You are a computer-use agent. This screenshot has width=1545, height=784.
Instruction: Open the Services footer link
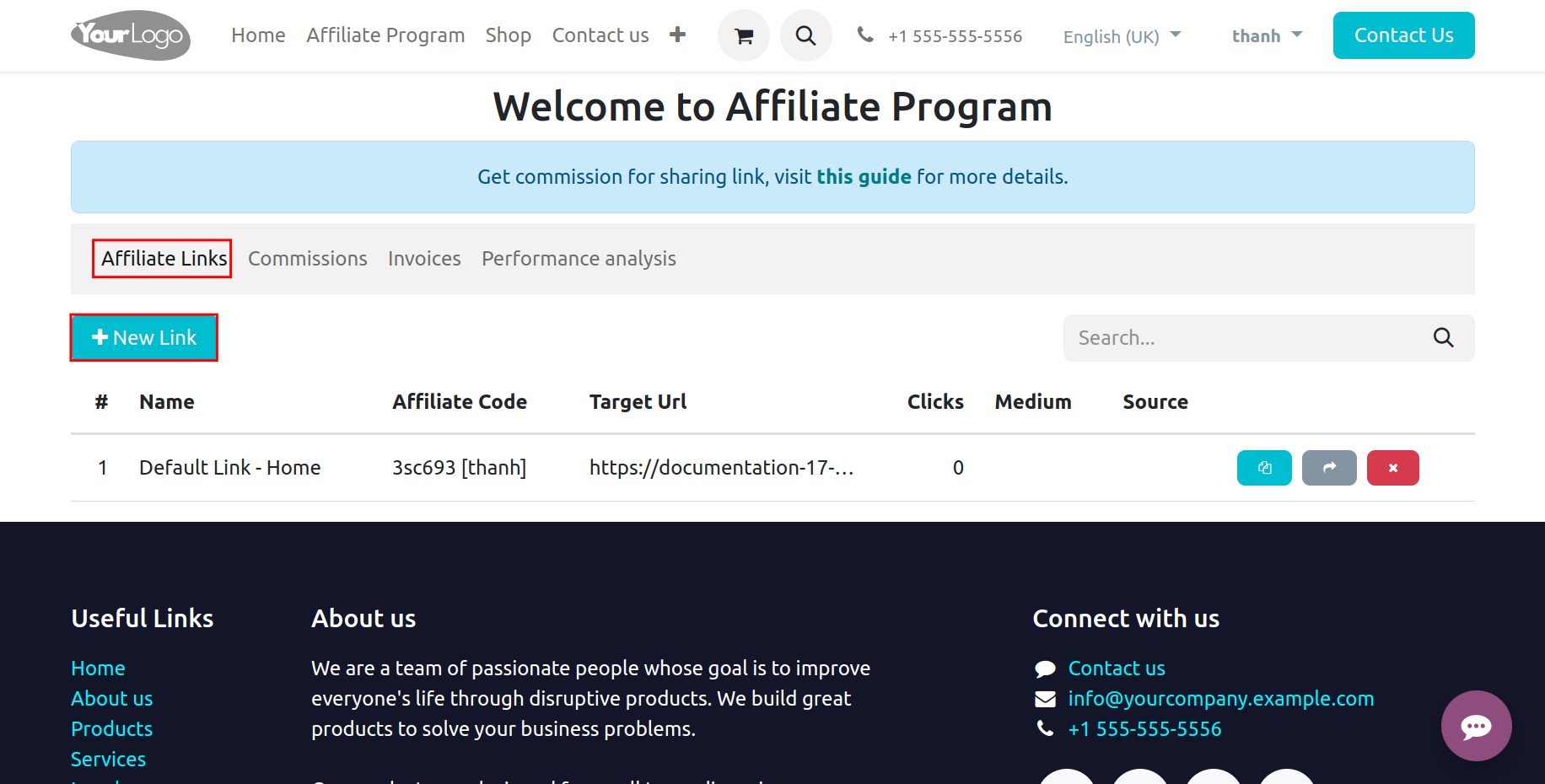tap(108, 760)
